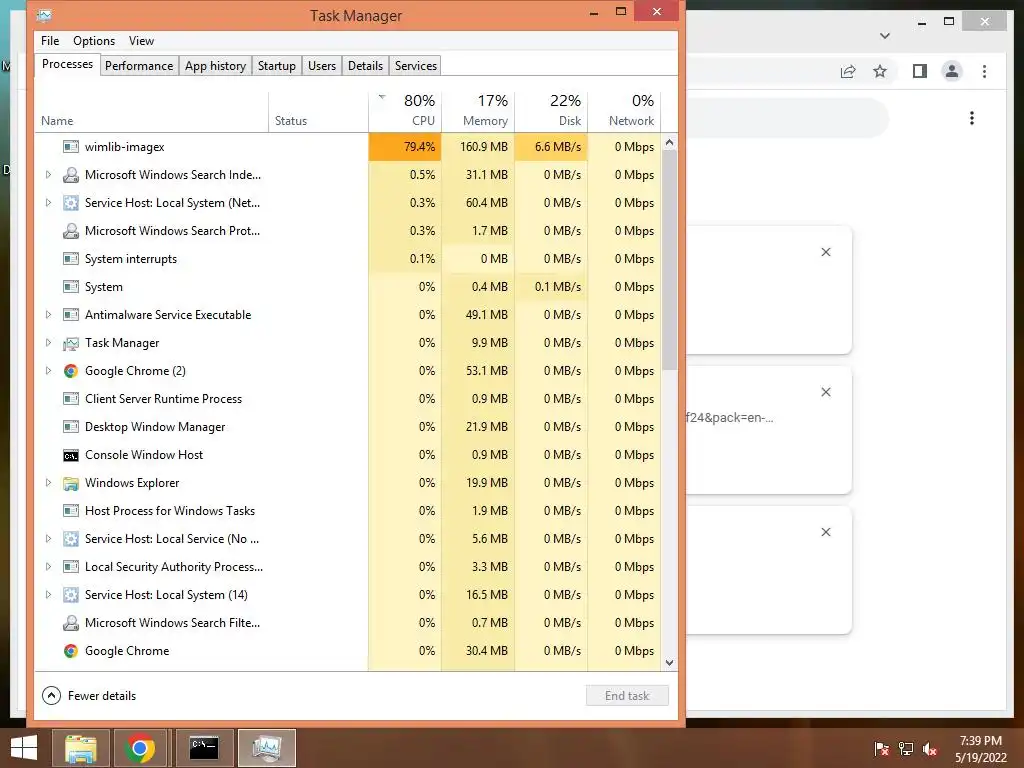The image size is (1024, 768).
Task: Click the System interrupts process icon
Action: coord(71,259)
